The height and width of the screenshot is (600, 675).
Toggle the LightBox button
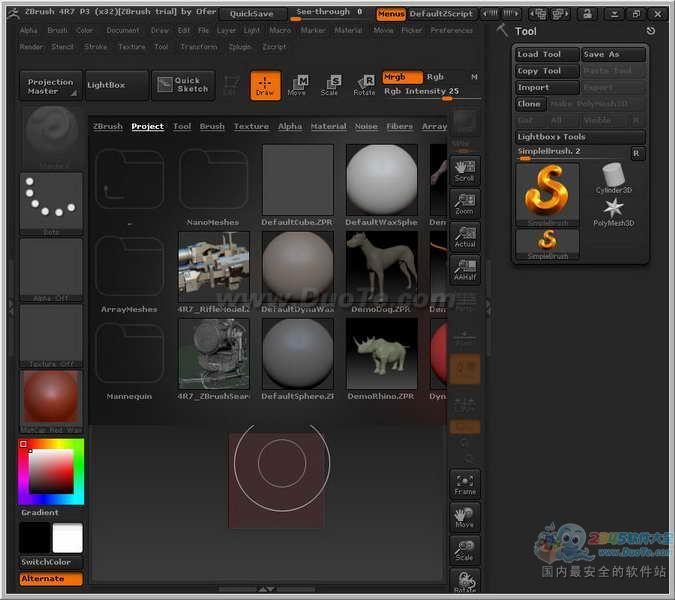[117, 85]
